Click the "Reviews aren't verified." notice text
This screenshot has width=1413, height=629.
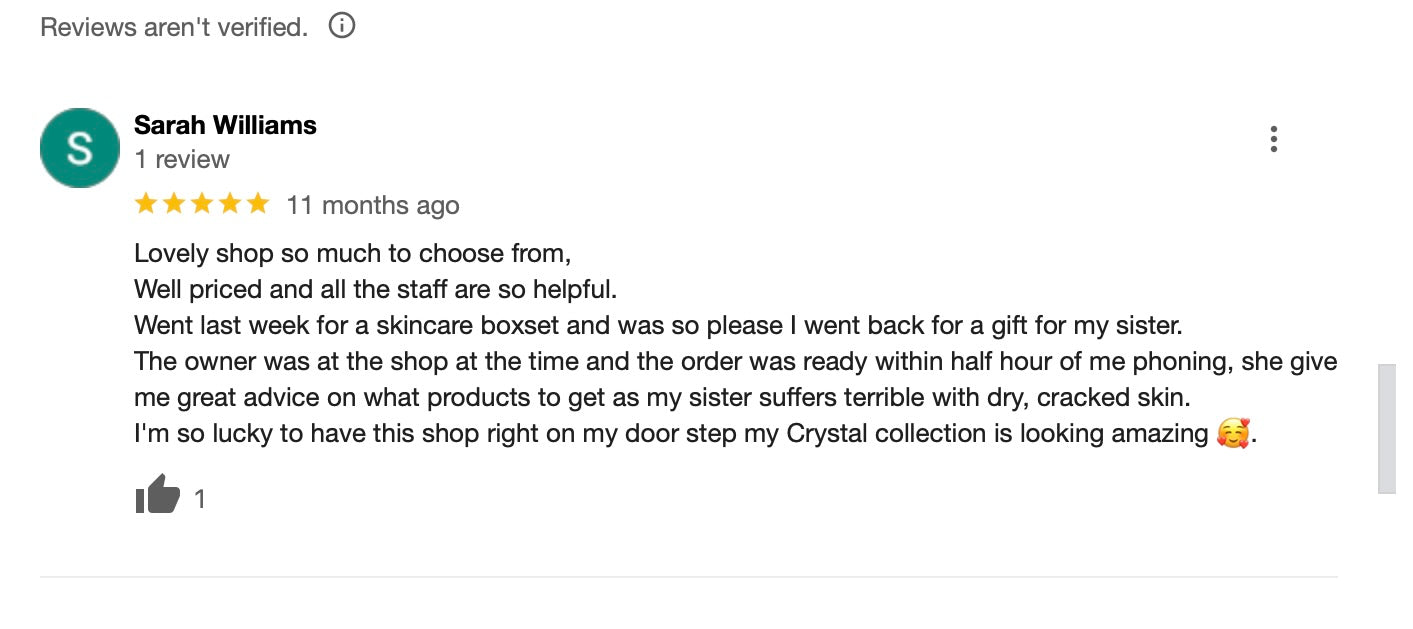click(174, 27)
